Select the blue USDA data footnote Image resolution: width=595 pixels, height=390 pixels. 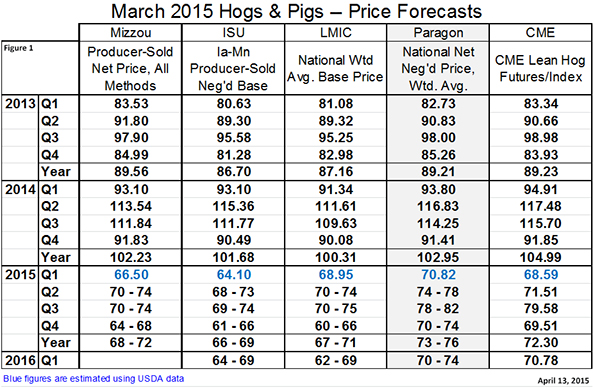(93, 379)
